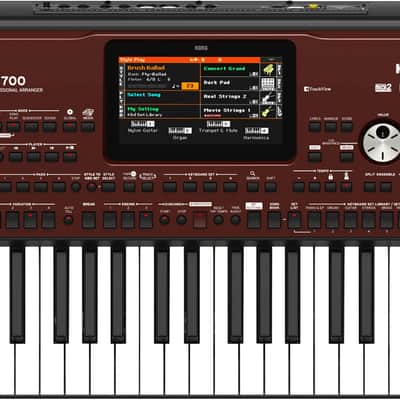Trigger pad button 4
400x400 pixels.
[x=59, y=187]
